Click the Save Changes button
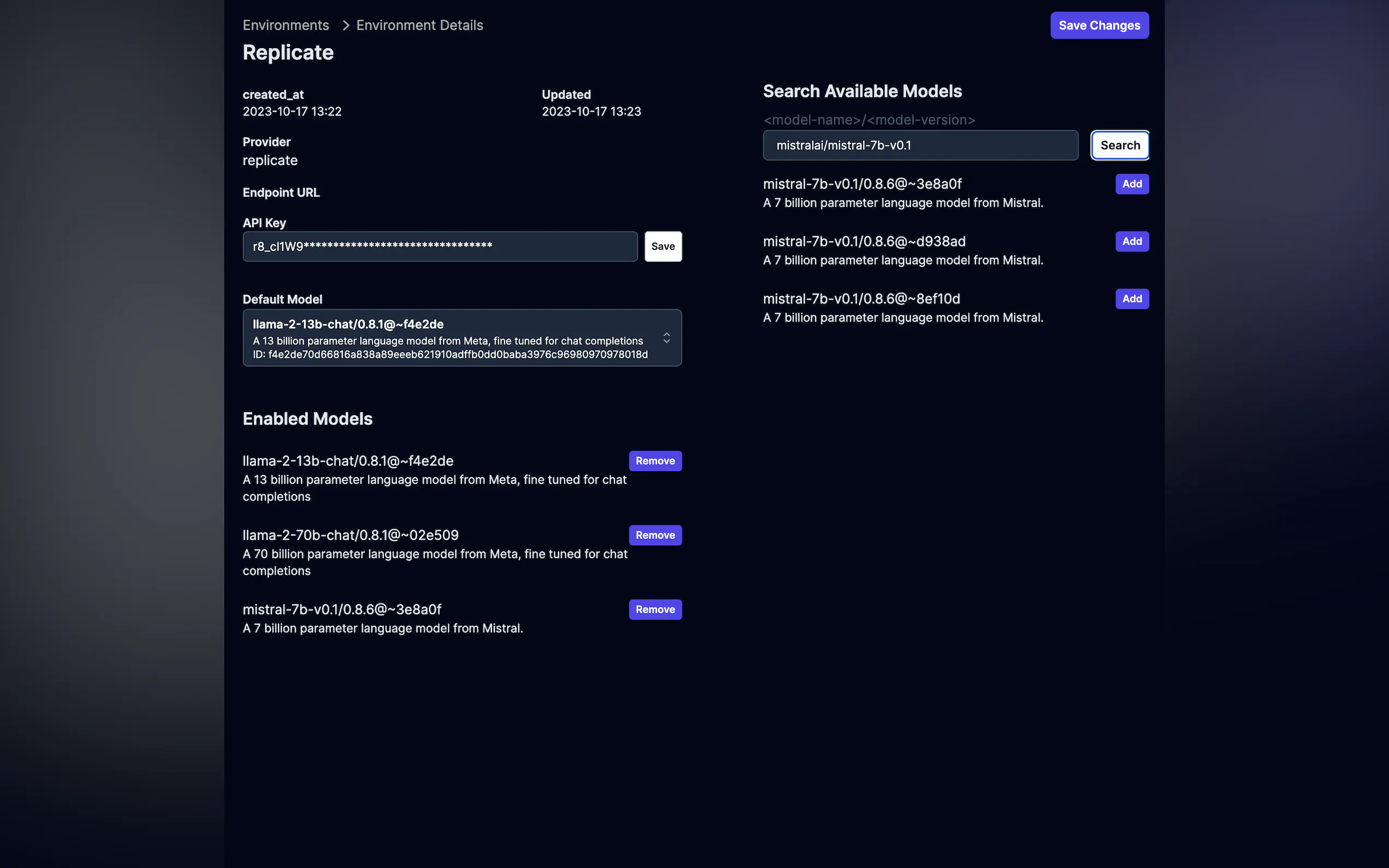Viewport: 1389px width, 868px height. click(x=1099, y=25)
